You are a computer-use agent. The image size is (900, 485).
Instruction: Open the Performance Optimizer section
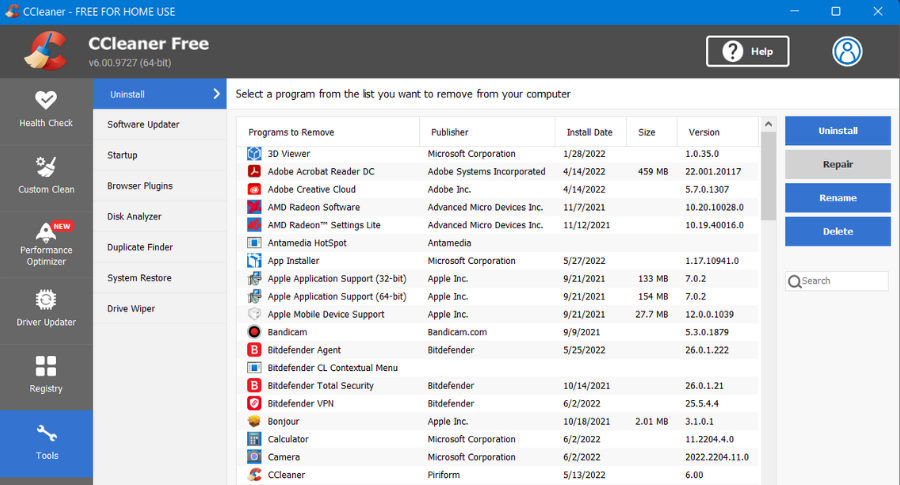[46, 245]
